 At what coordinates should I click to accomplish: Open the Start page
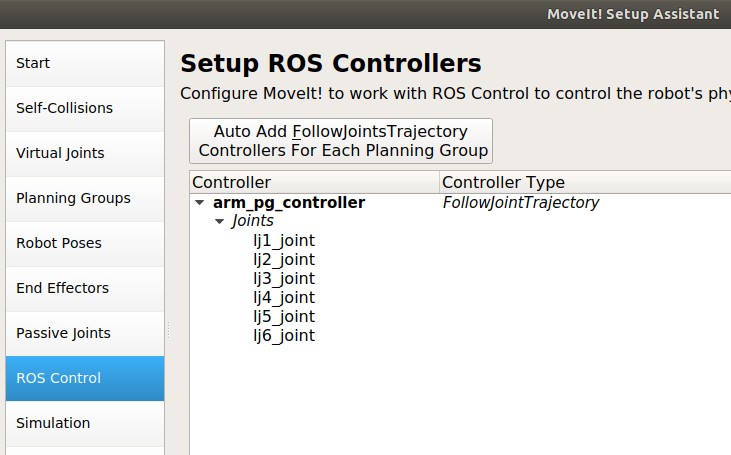(85, 63)
